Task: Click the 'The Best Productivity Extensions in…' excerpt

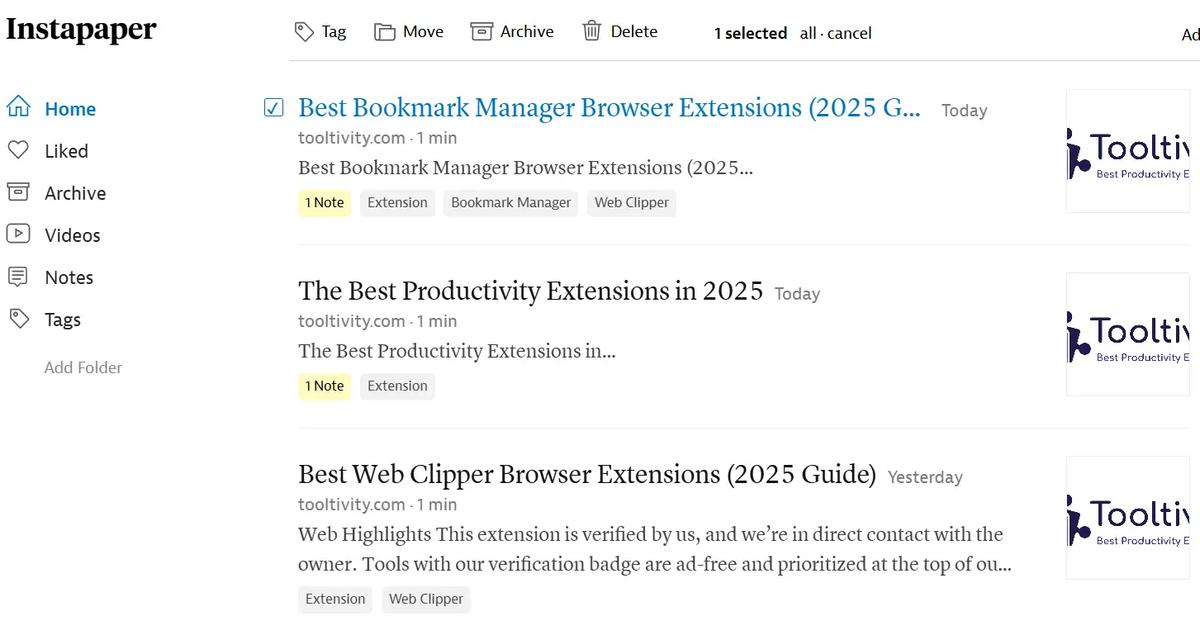Action: 457,351
